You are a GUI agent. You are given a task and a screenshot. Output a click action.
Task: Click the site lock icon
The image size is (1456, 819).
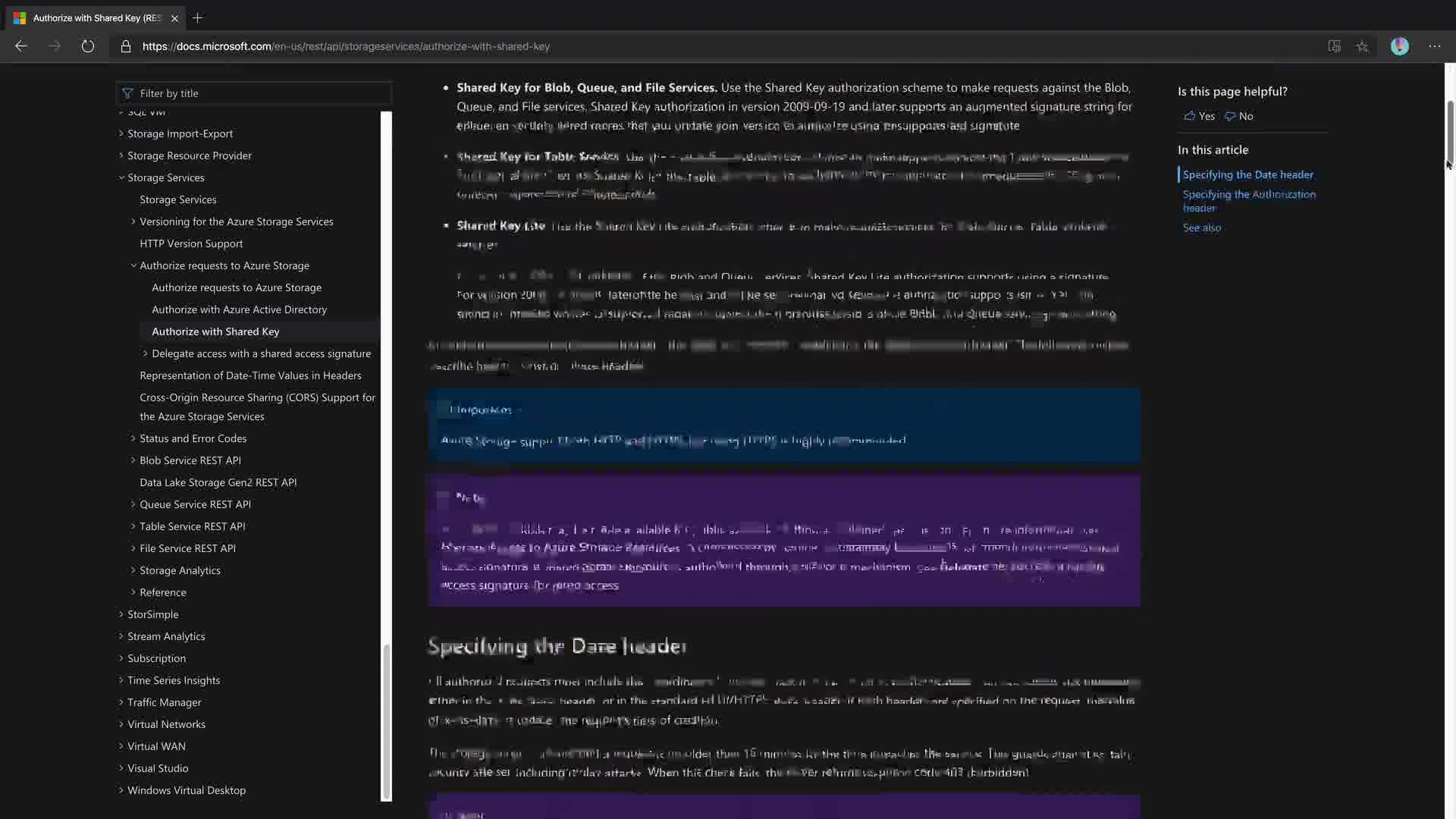[x=126, y=46]
